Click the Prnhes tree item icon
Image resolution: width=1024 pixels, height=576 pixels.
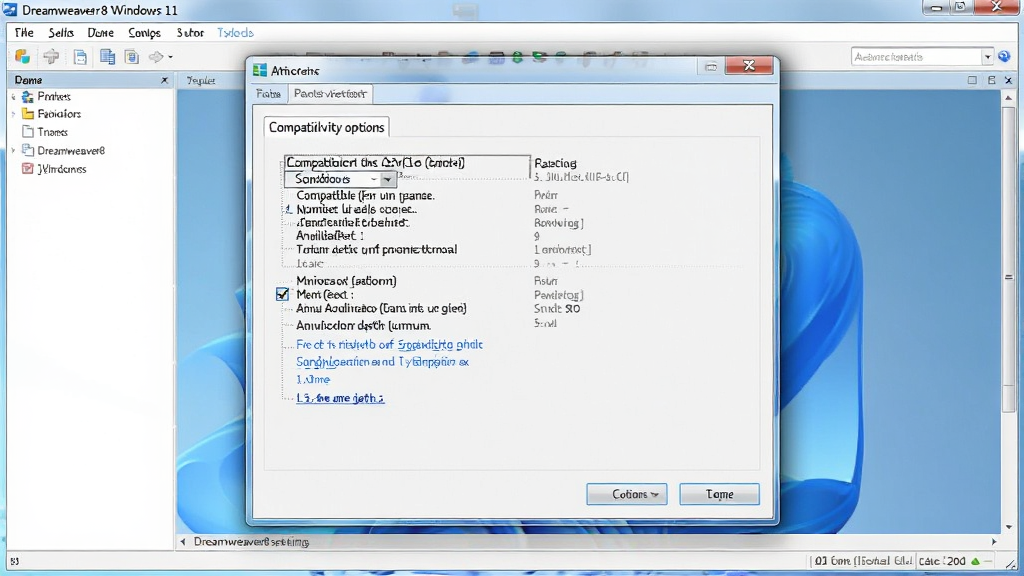27,97
